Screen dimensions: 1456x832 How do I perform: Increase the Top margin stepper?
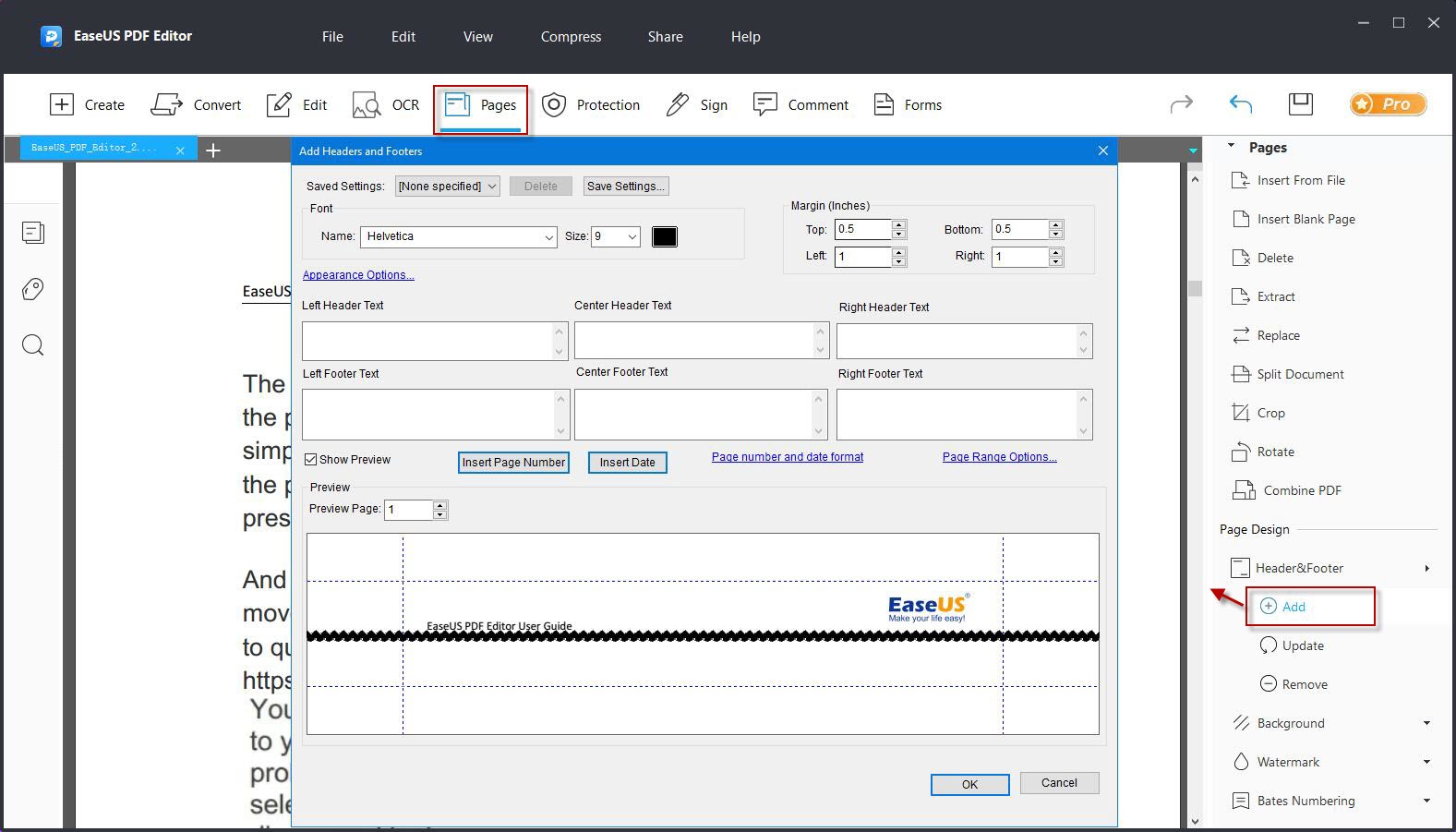pos(899,224)
